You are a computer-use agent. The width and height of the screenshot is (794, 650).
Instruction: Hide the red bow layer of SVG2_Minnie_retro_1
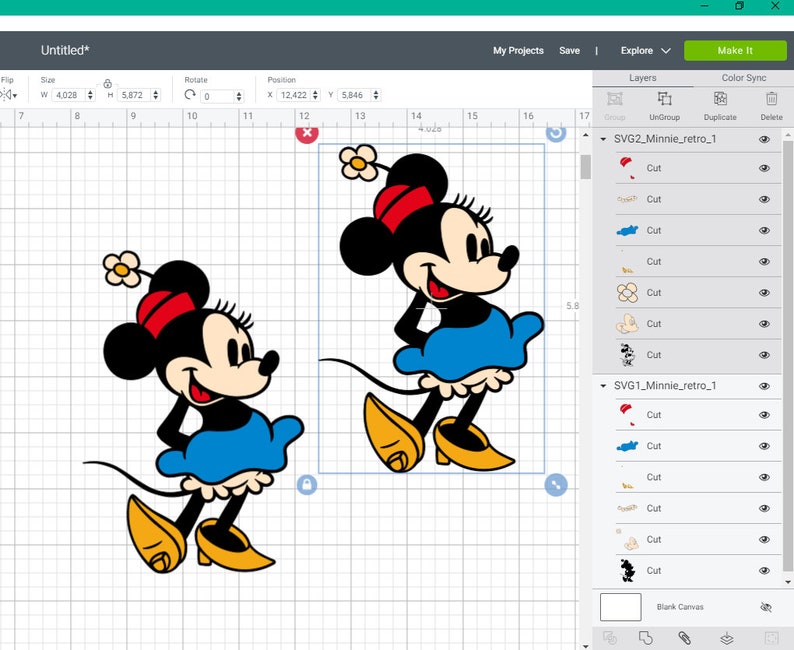tap(764, 168)
